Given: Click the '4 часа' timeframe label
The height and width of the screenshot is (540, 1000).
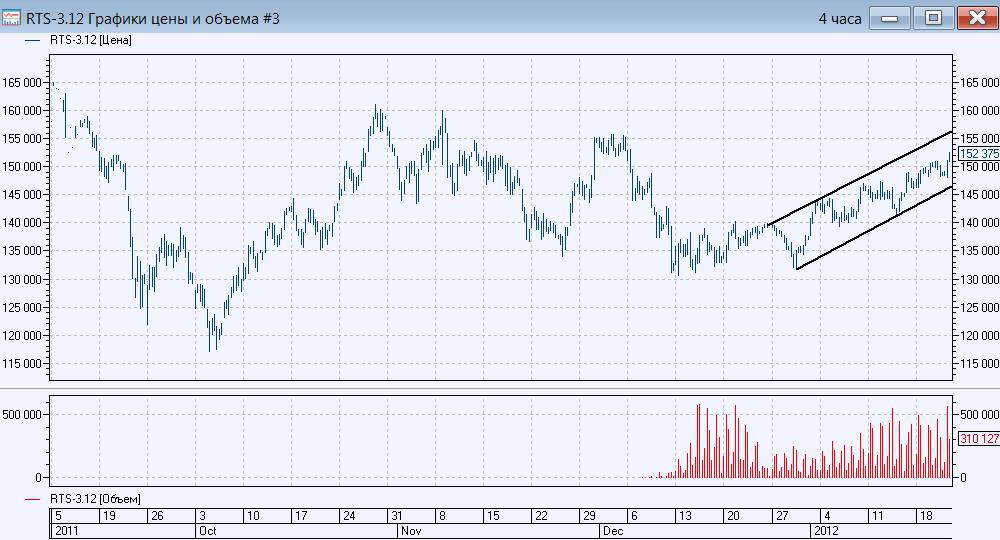Looking at the screenshot, I should click(x=840, y=19).
